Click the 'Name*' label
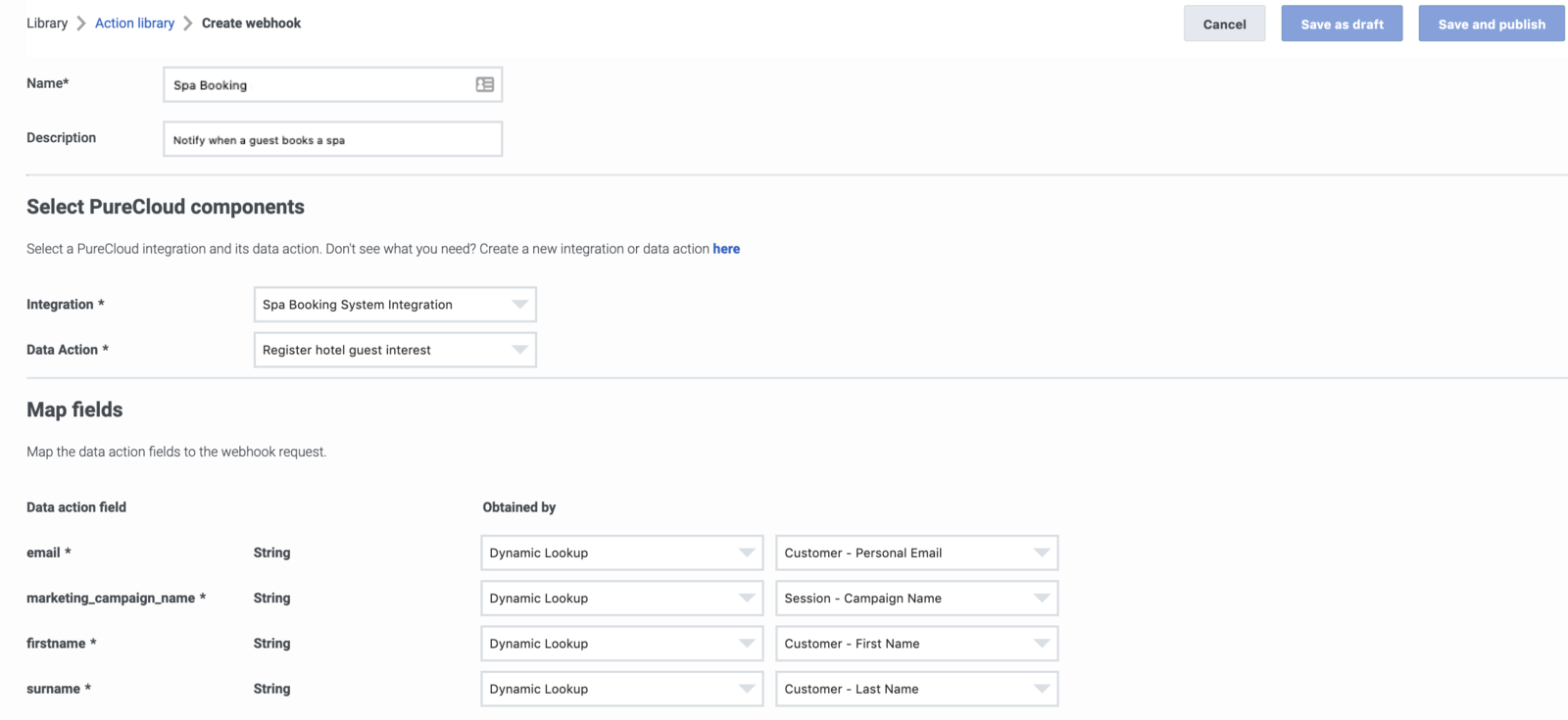1568x720 pixels. 48,83
